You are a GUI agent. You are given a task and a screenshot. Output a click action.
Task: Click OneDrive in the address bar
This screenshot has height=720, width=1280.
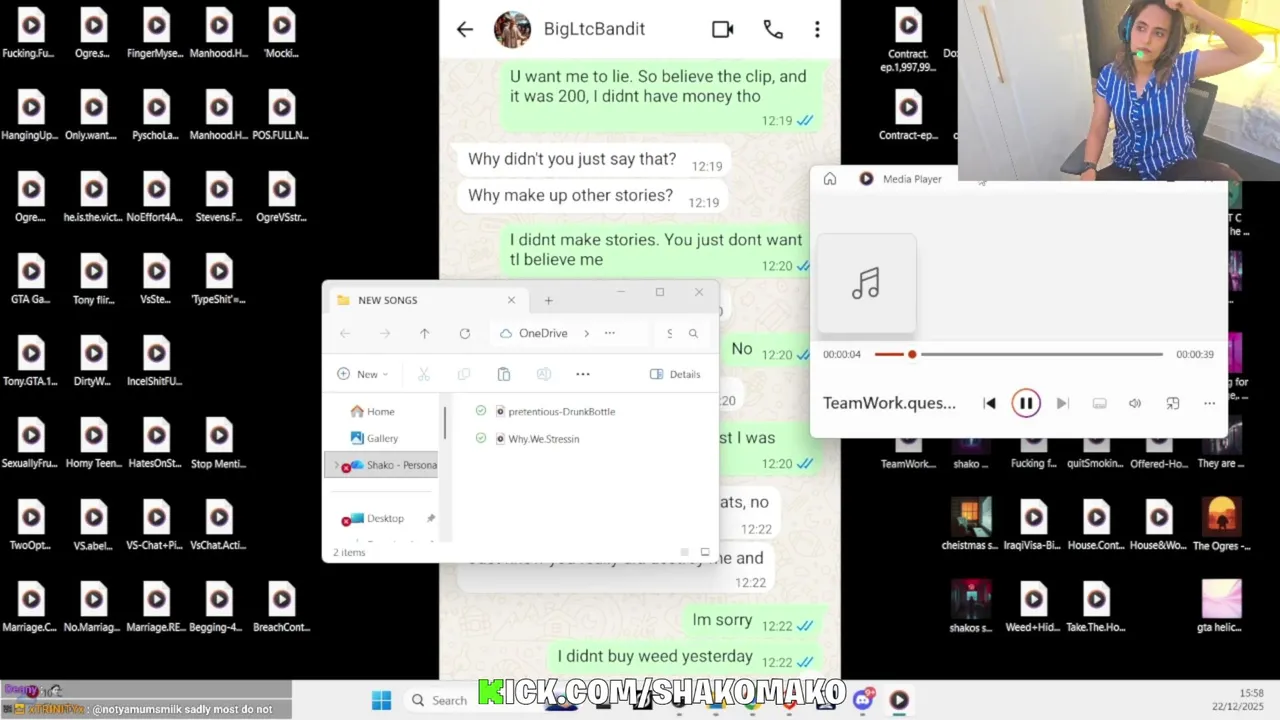point(543,333)
